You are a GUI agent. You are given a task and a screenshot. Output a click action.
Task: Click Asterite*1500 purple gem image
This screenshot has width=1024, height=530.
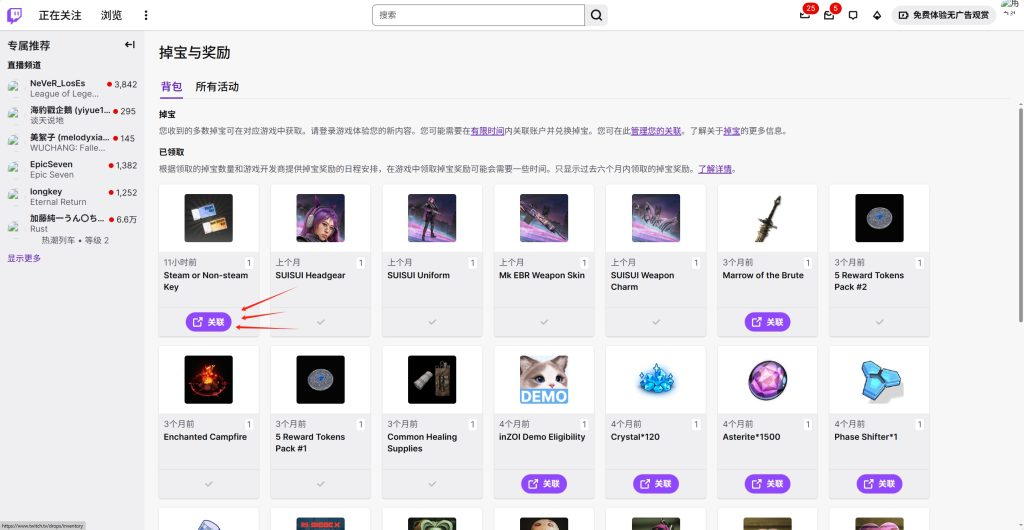coord(767,379)
